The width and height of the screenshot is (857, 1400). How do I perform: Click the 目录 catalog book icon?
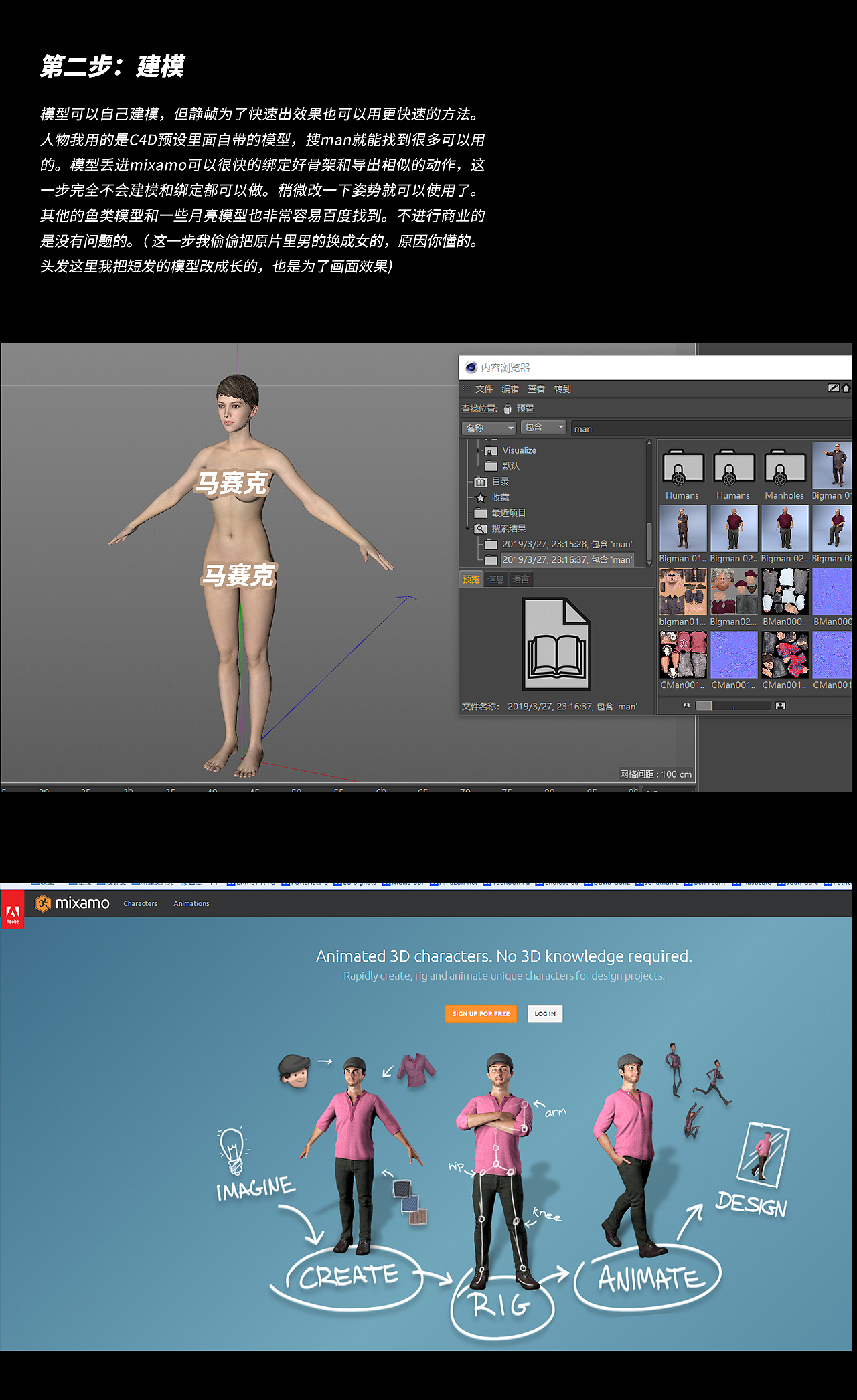(x=481, y=482)
